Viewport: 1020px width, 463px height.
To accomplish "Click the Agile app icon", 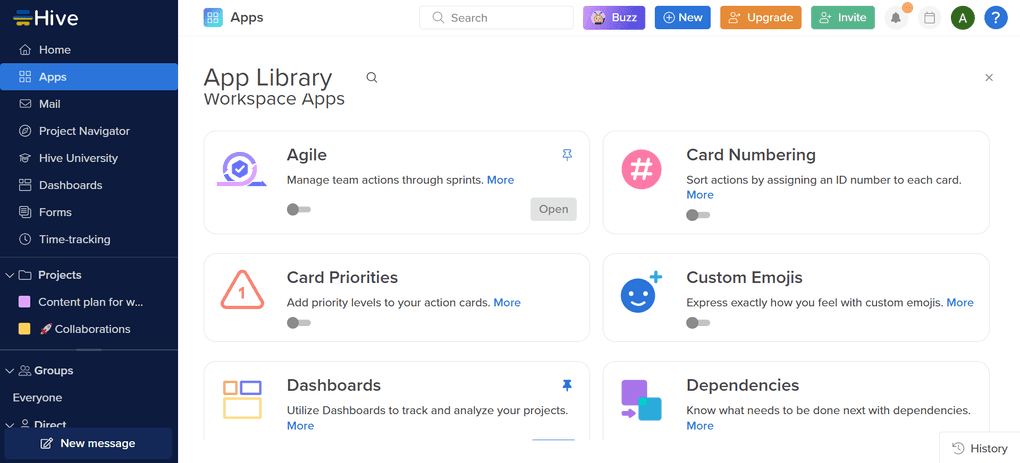I will click(x=241, y=170).
